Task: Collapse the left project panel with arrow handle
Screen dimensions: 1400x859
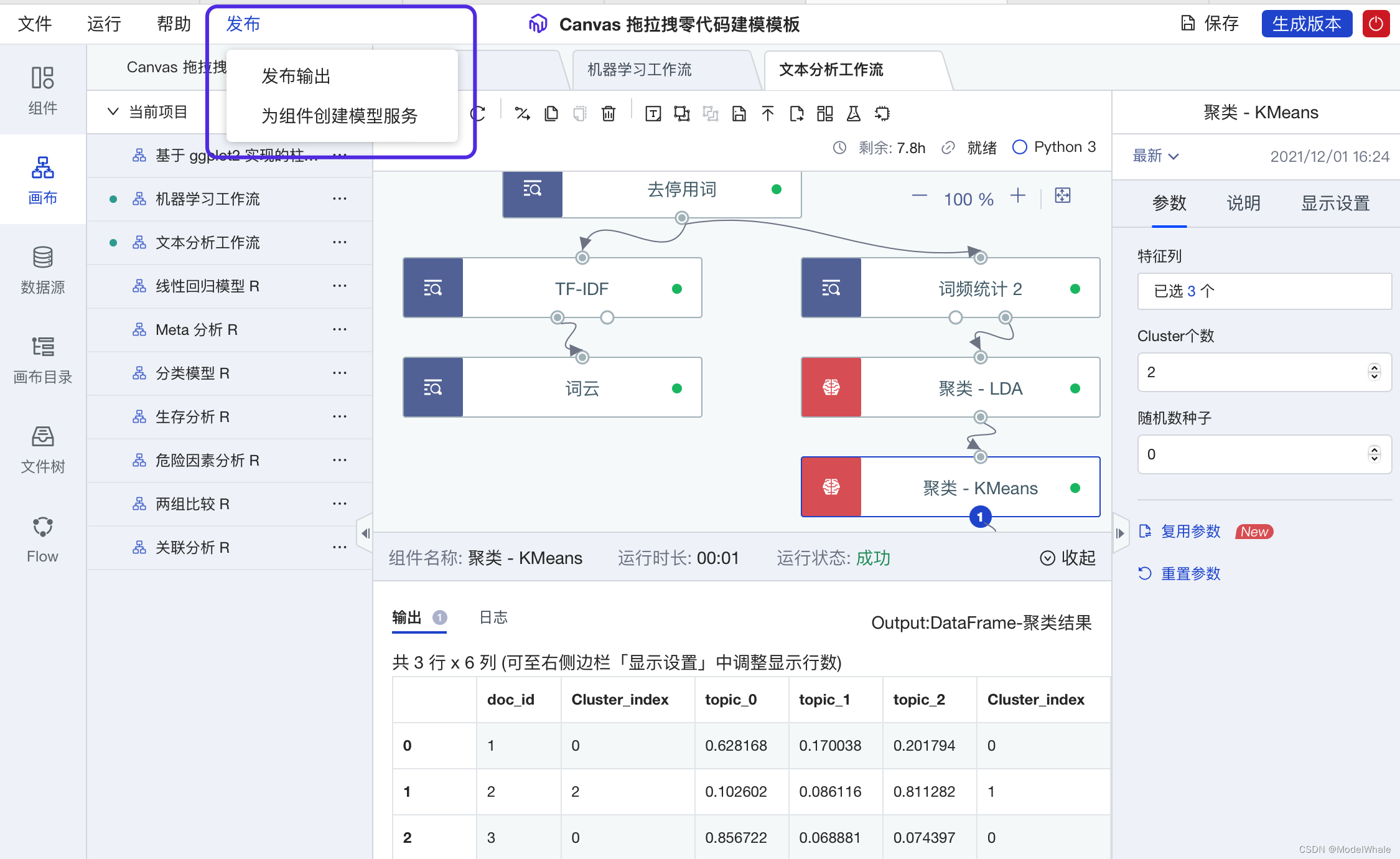Action: coord(365,533)
